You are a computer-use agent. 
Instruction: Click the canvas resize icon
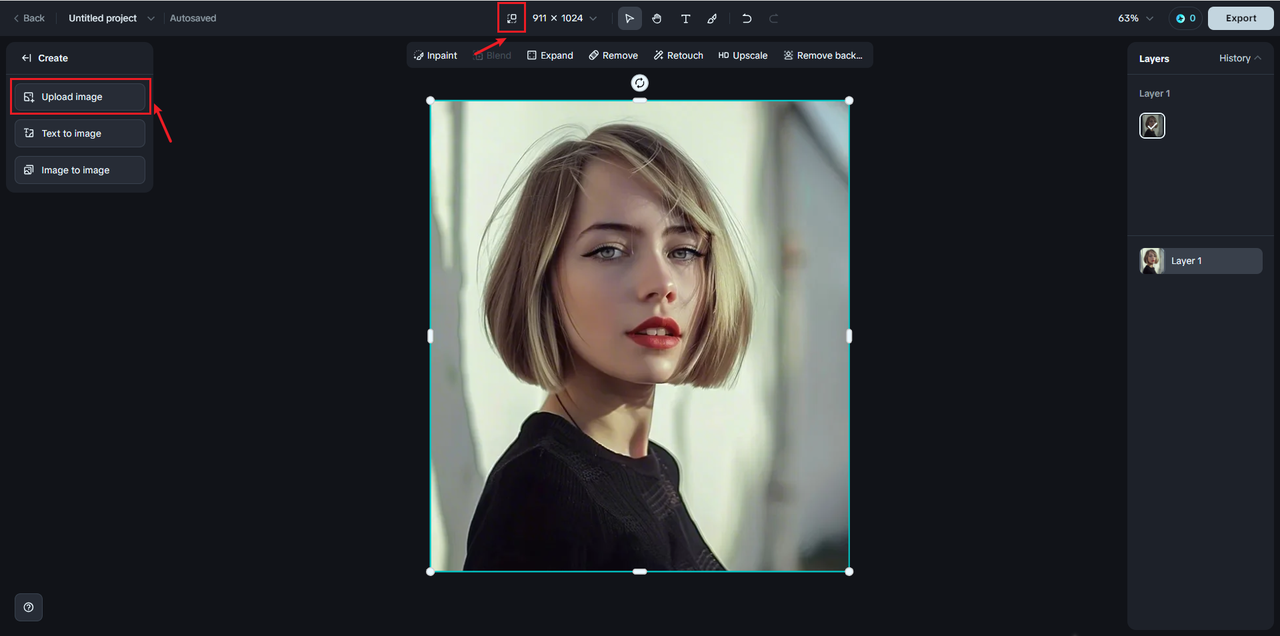(512, 18)
